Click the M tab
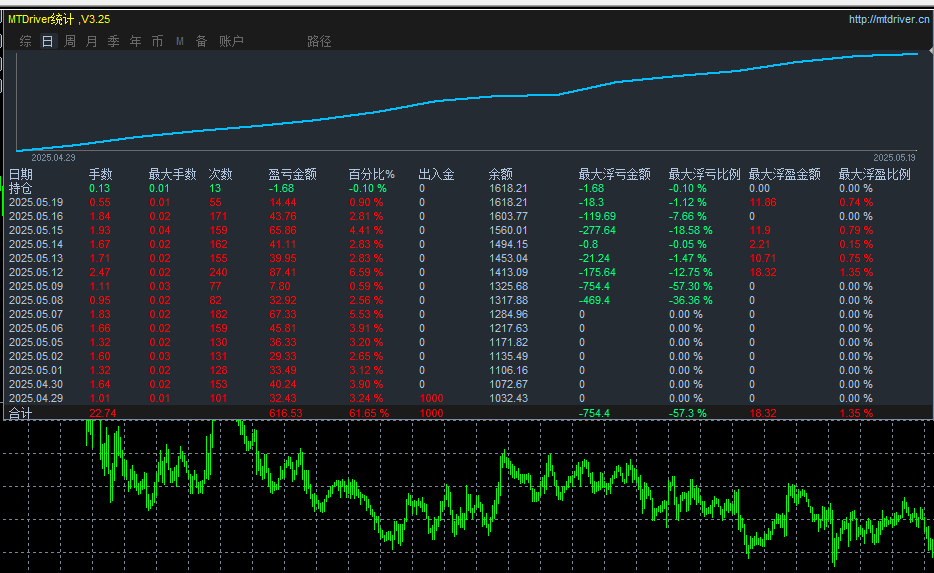 click(180, 41)
